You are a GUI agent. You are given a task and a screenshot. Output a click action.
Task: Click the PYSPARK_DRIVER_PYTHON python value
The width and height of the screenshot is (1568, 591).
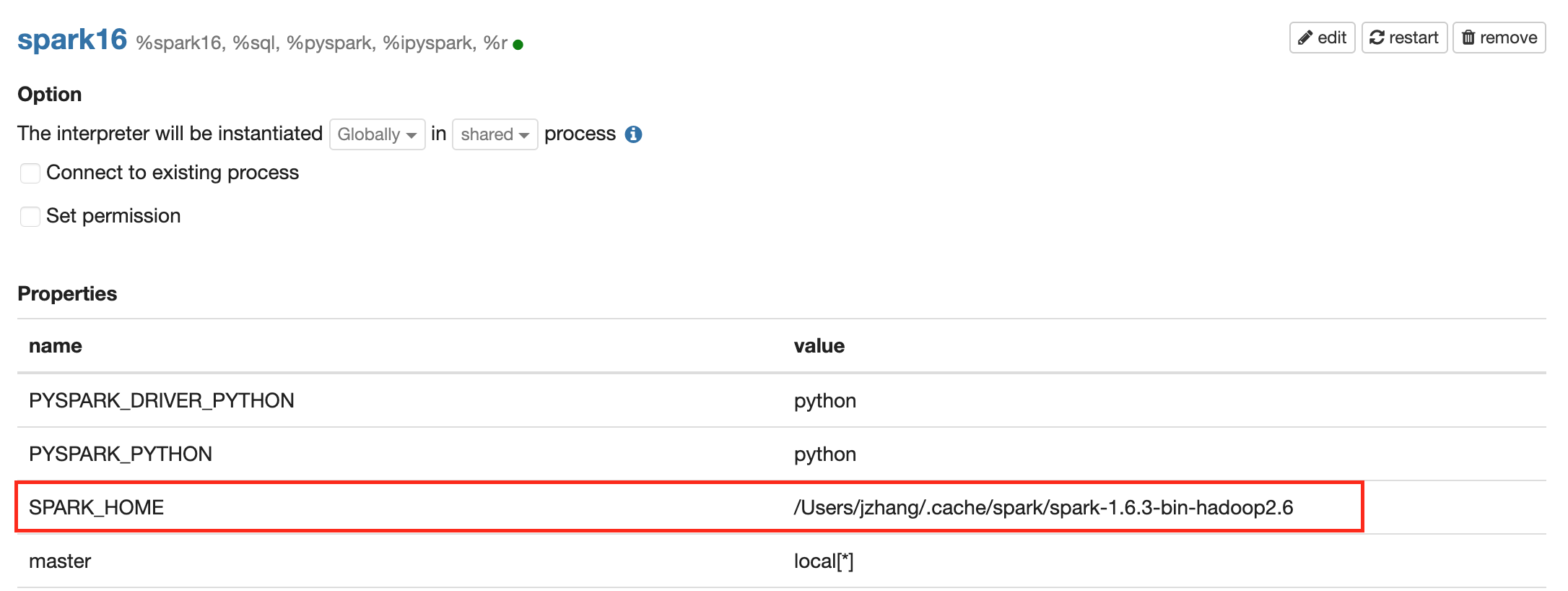[x=824, y=400]
